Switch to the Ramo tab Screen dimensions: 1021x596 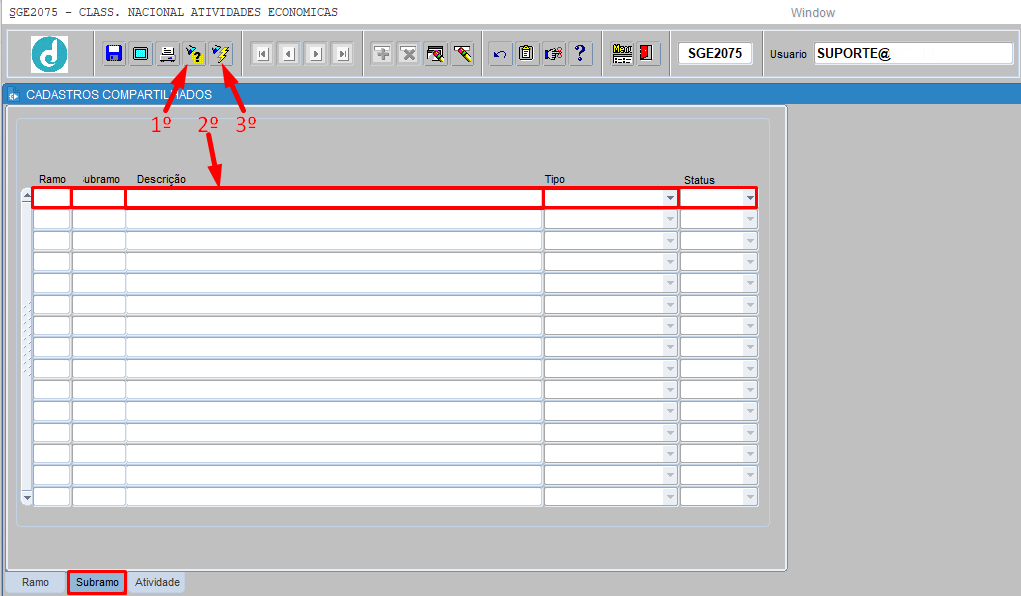[35, 582]
